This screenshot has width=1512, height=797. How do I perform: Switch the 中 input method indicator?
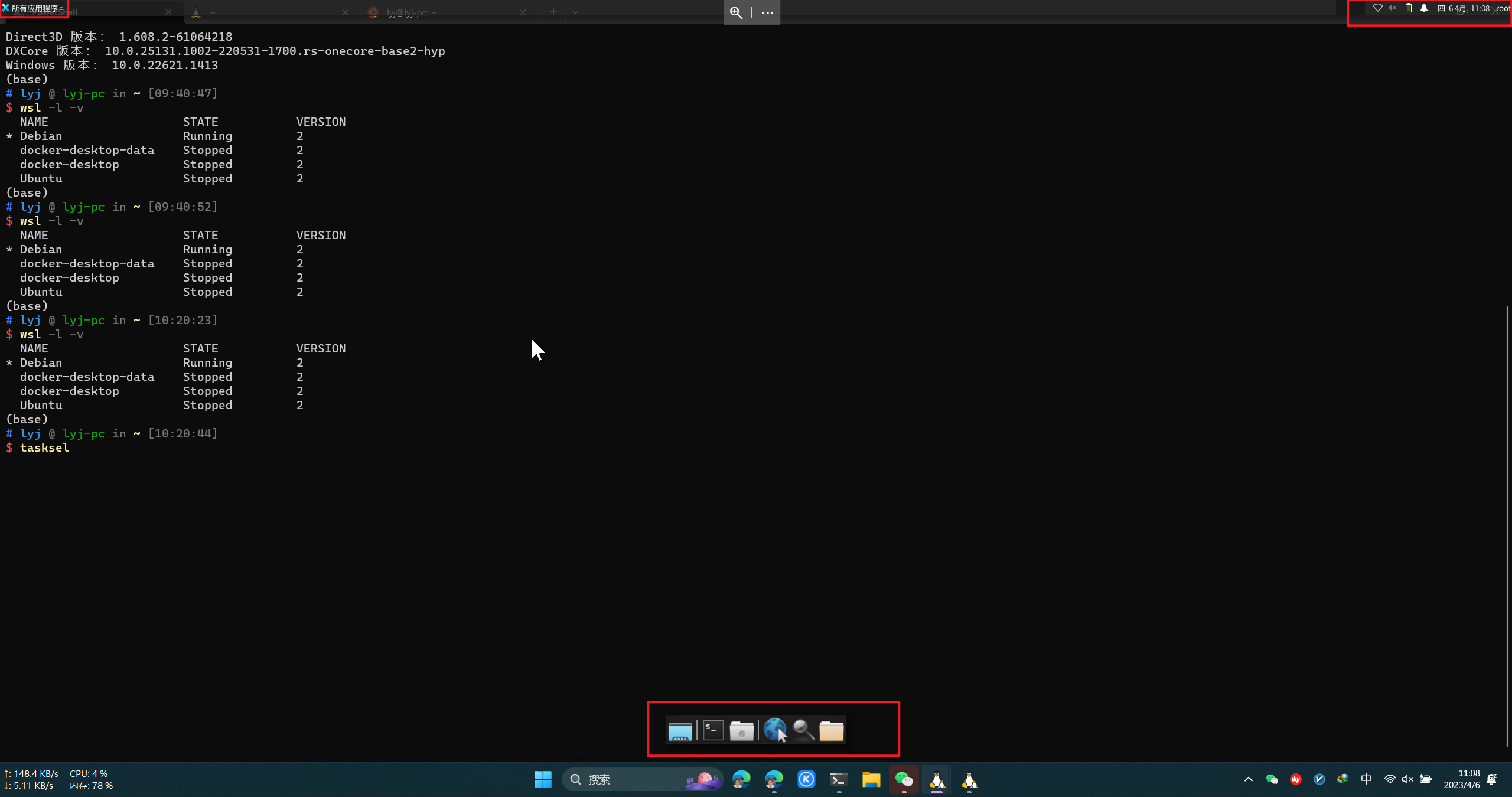[x=1366, y=779]
